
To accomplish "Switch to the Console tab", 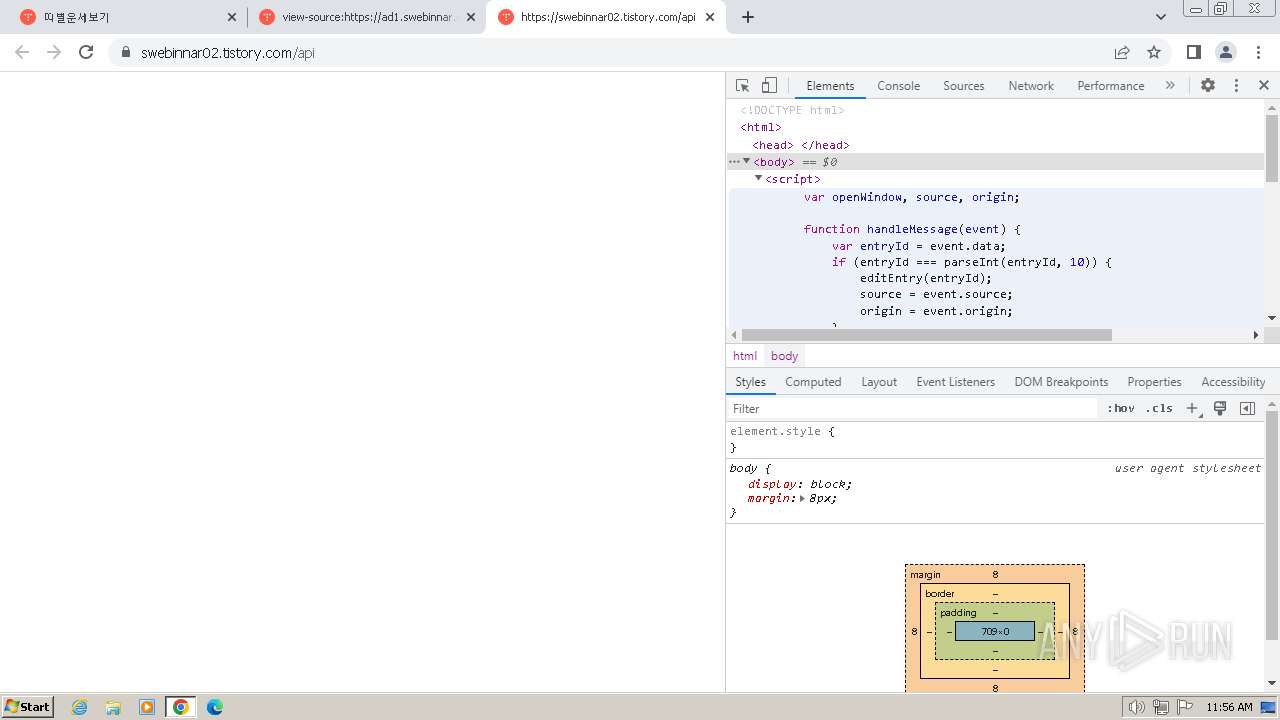I will coord(898,86).
